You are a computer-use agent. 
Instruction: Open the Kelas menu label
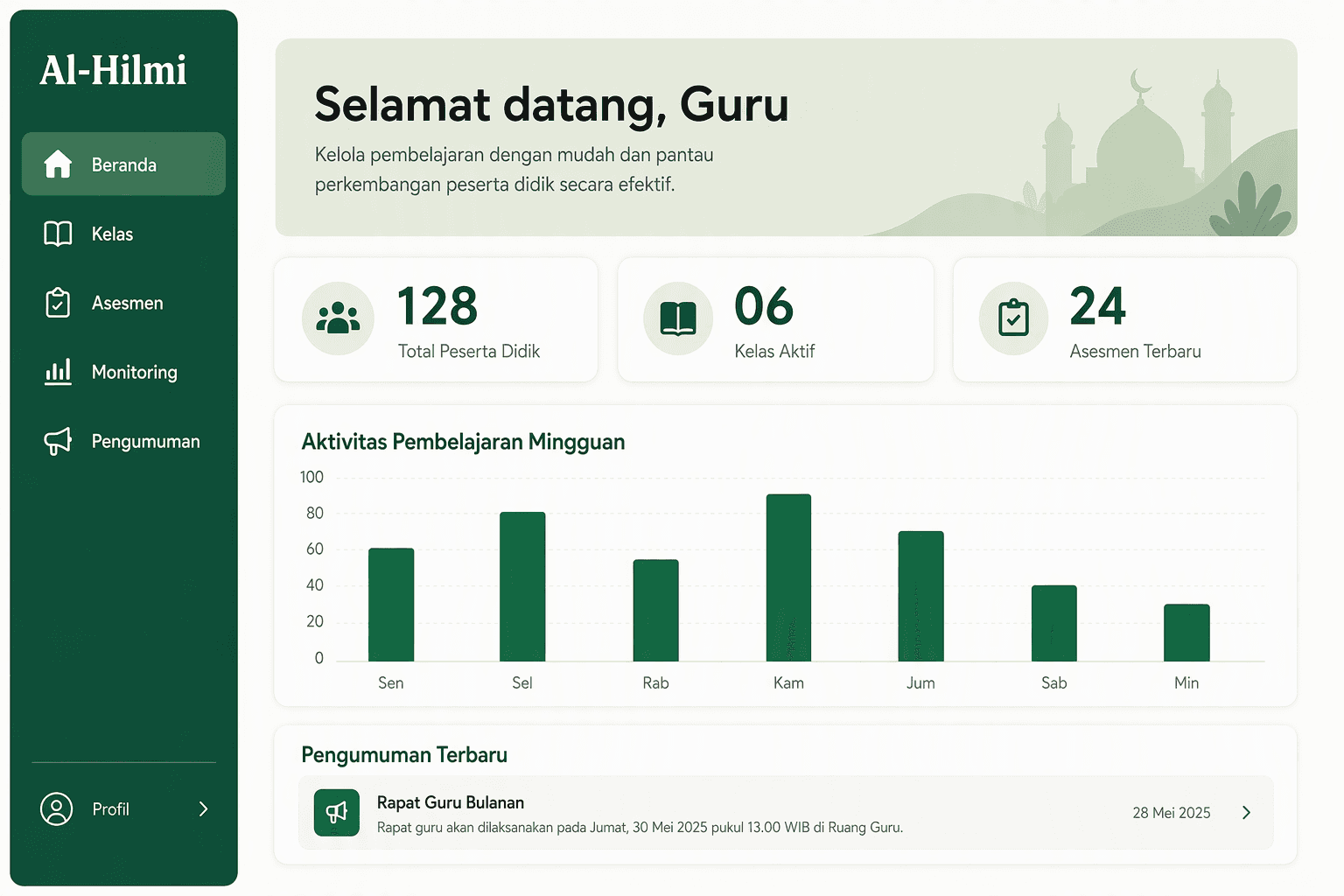tap(113, 234)
